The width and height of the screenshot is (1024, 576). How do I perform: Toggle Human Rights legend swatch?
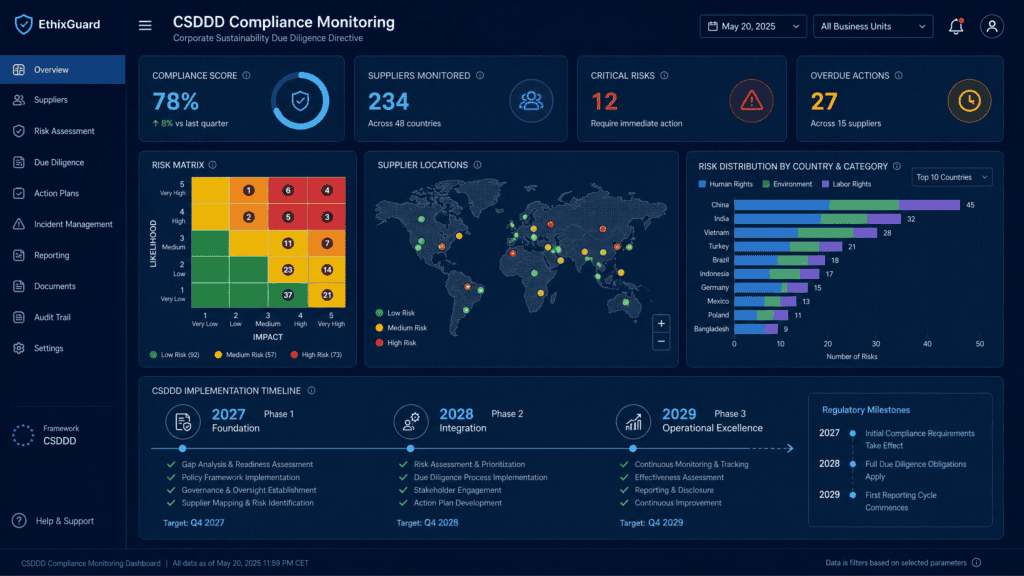pyautogui.click(x=702, y=184)
